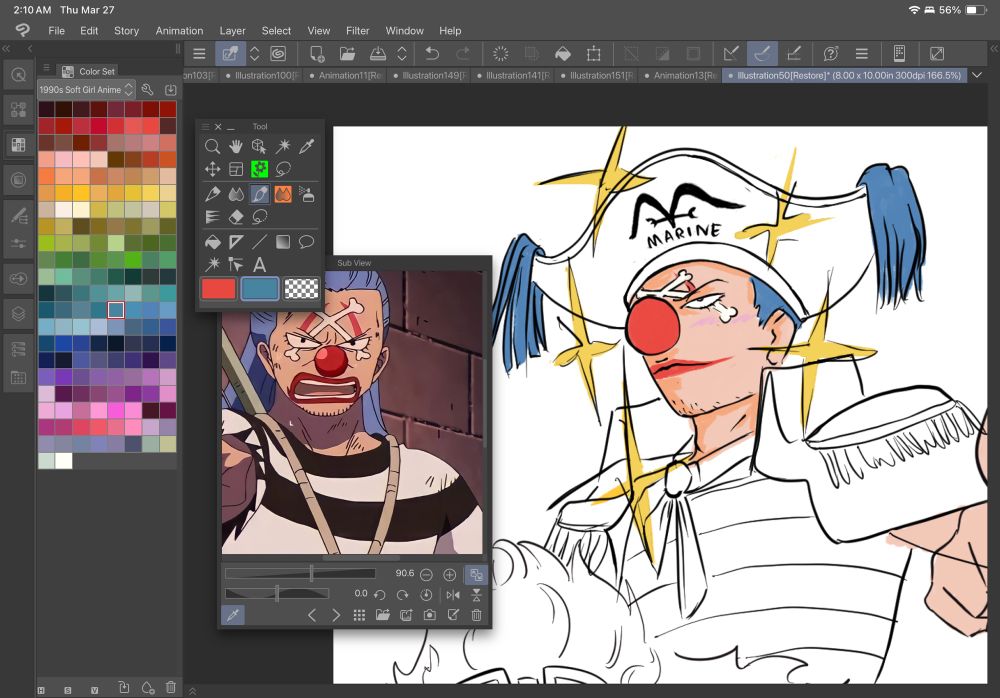The width and height of the screenshot is (1000, 698).
Task: Select the red main color swatch
Action: pos(218,289)
